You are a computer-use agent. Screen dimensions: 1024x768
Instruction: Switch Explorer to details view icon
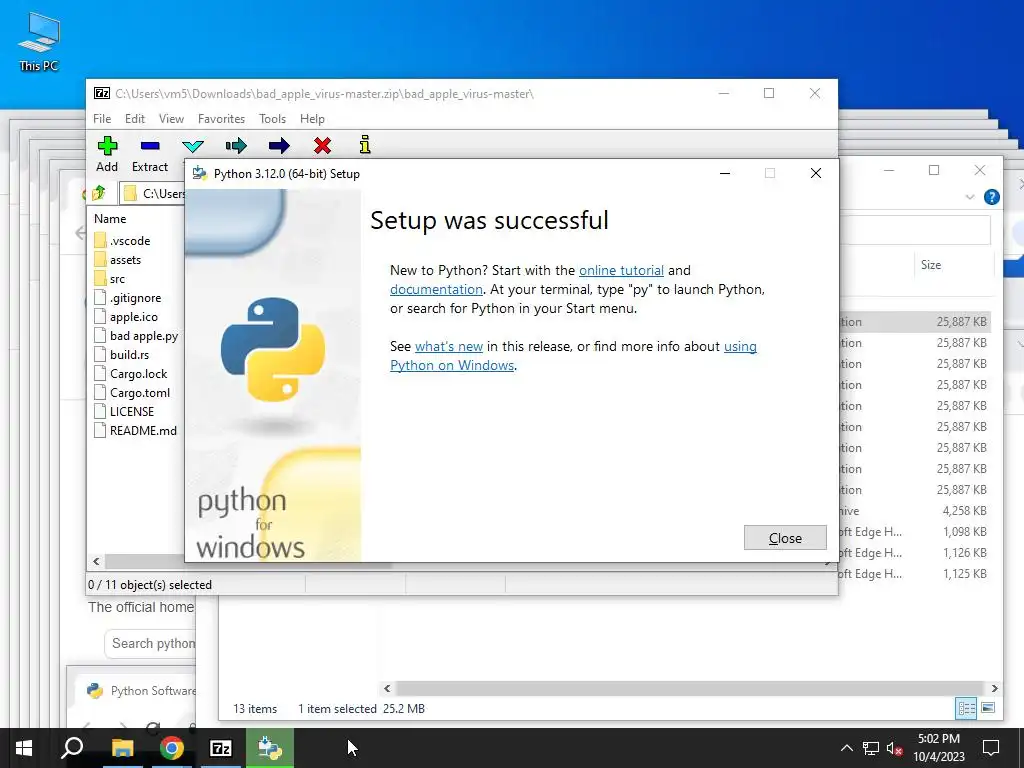point(966,708)
